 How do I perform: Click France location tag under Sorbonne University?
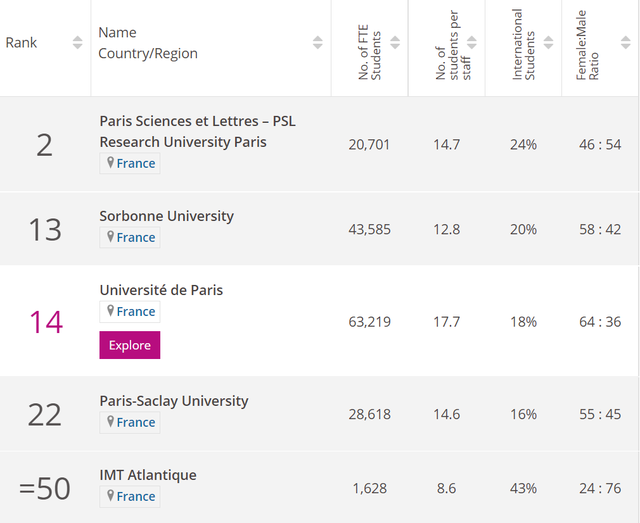[130, 238]
